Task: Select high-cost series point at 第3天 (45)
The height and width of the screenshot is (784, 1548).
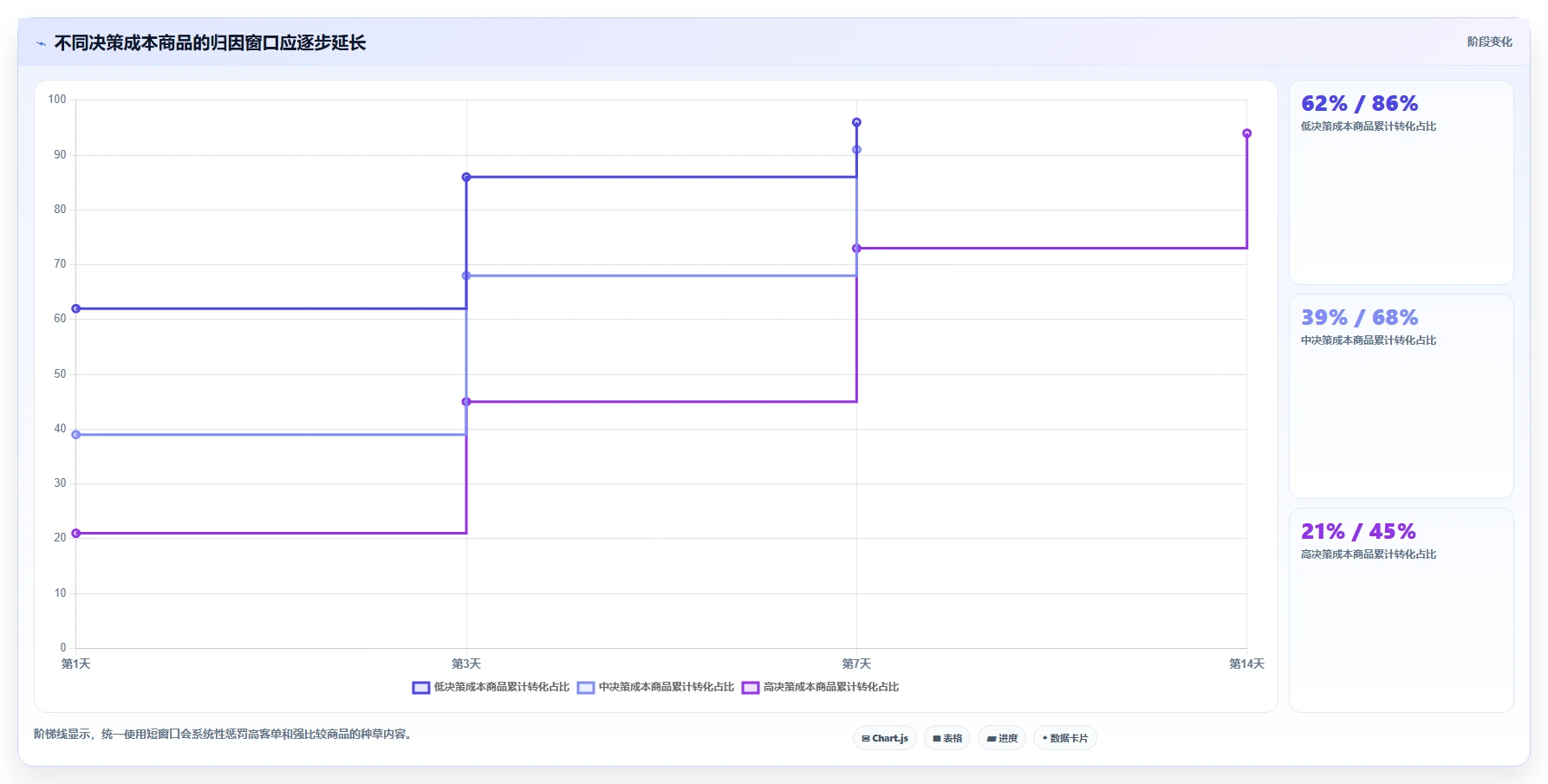Action: coord(466,402)
